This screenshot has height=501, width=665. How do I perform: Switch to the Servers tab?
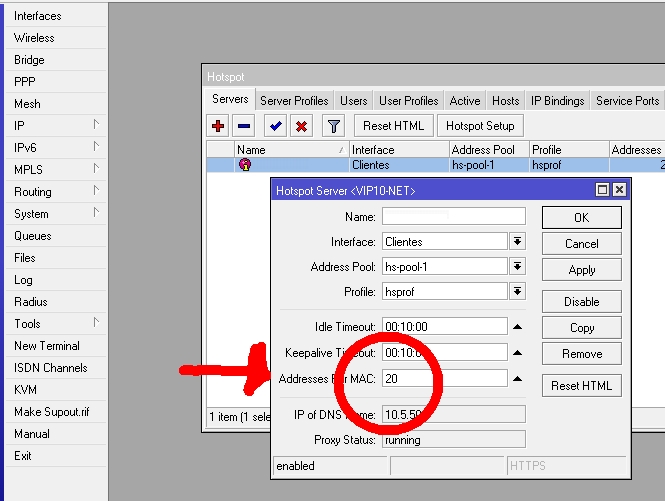click(x=230, y=99)
